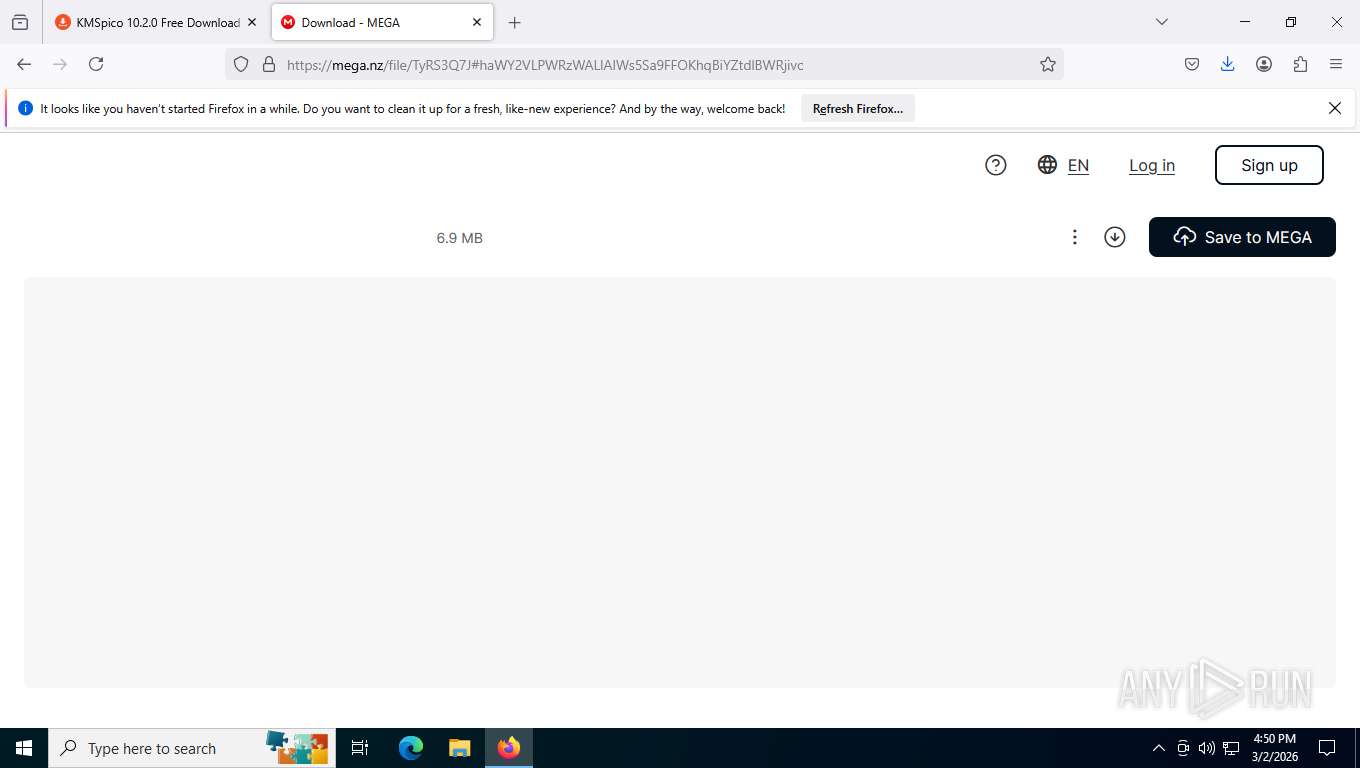Open the extensions puzzle icon
The image size is (1360, 768).
[x=1300, y=64]
